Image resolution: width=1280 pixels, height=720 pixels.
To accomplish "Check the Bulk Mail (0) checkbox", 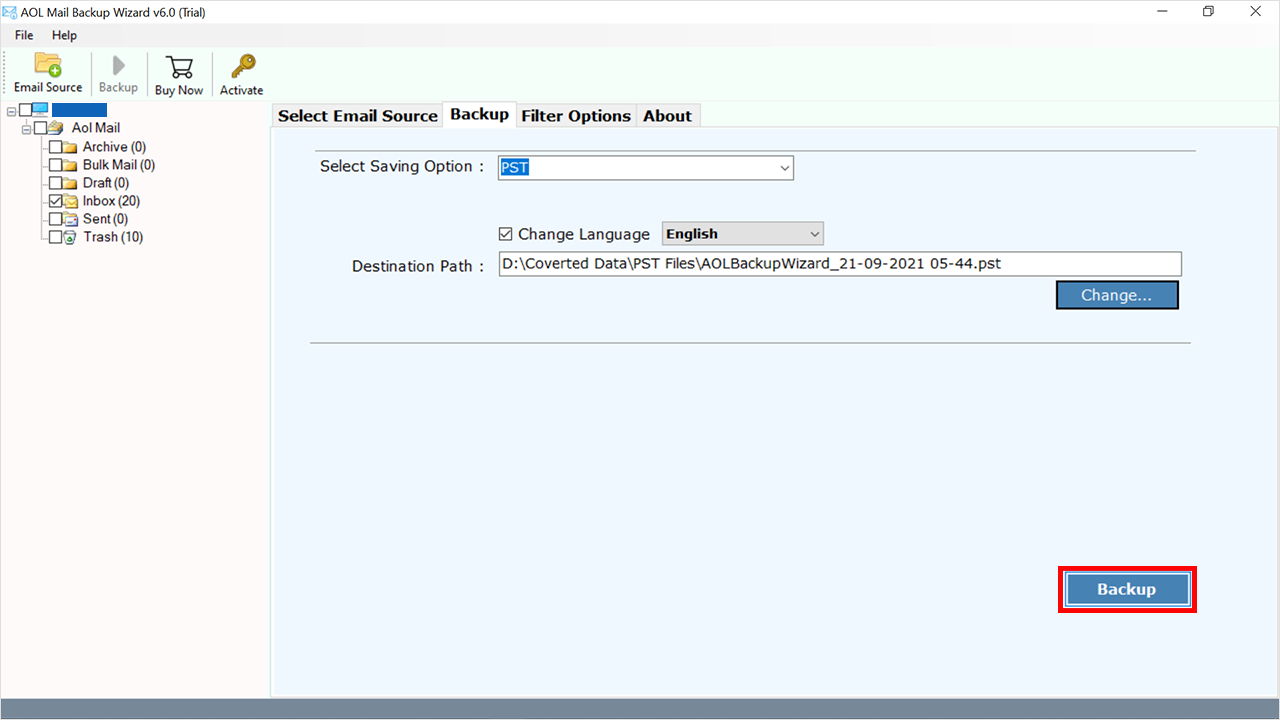I will (x=55, y=165).
